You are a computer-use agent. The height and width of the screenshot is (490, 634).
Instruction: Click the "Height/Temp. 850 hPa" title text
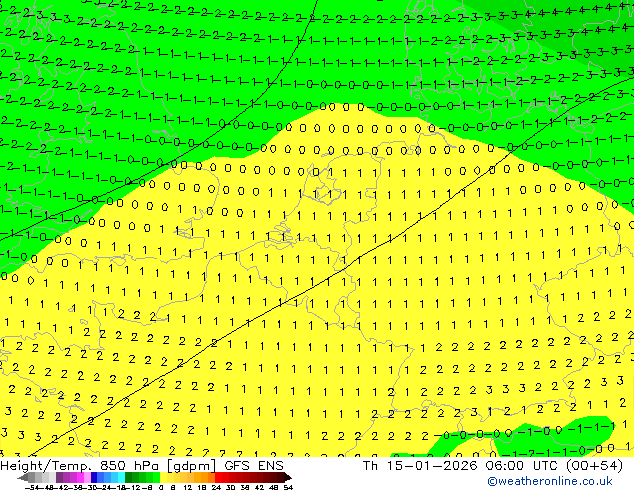80,466
